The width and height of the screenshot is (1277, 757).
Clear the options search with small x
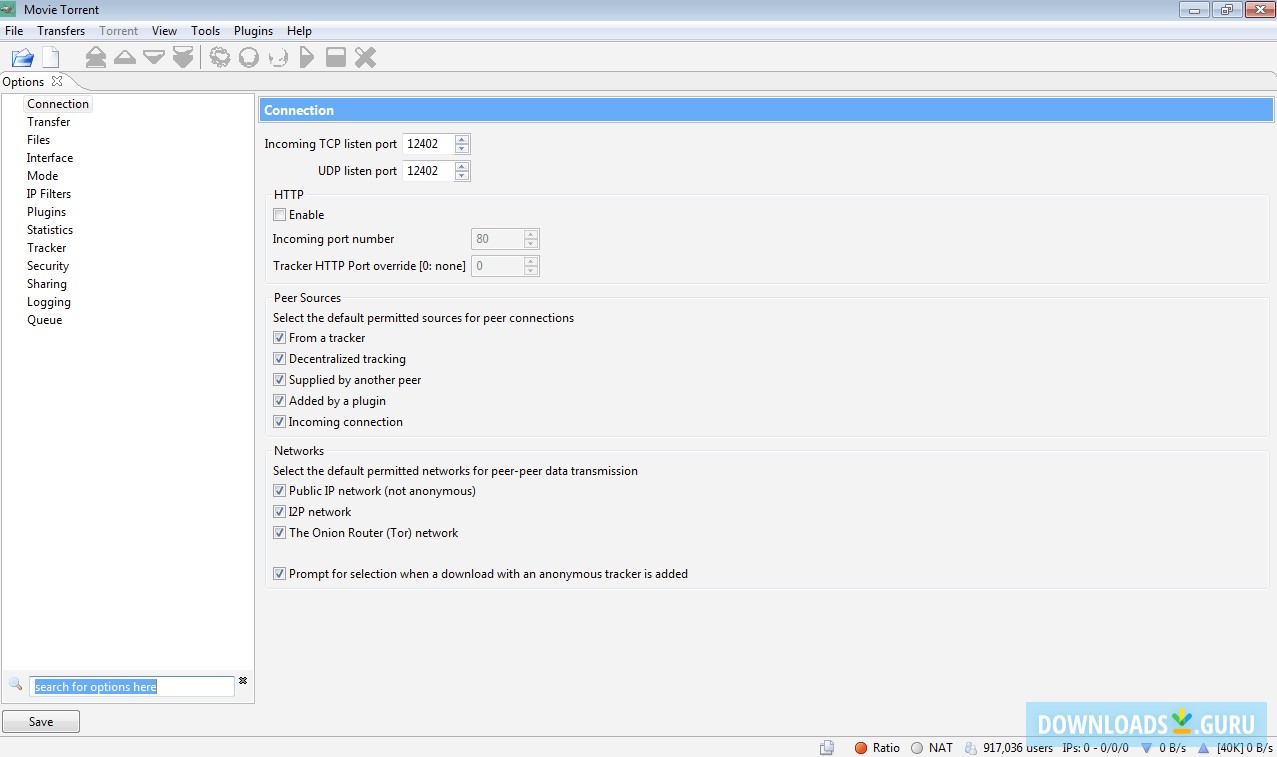(x=243, y=681)
